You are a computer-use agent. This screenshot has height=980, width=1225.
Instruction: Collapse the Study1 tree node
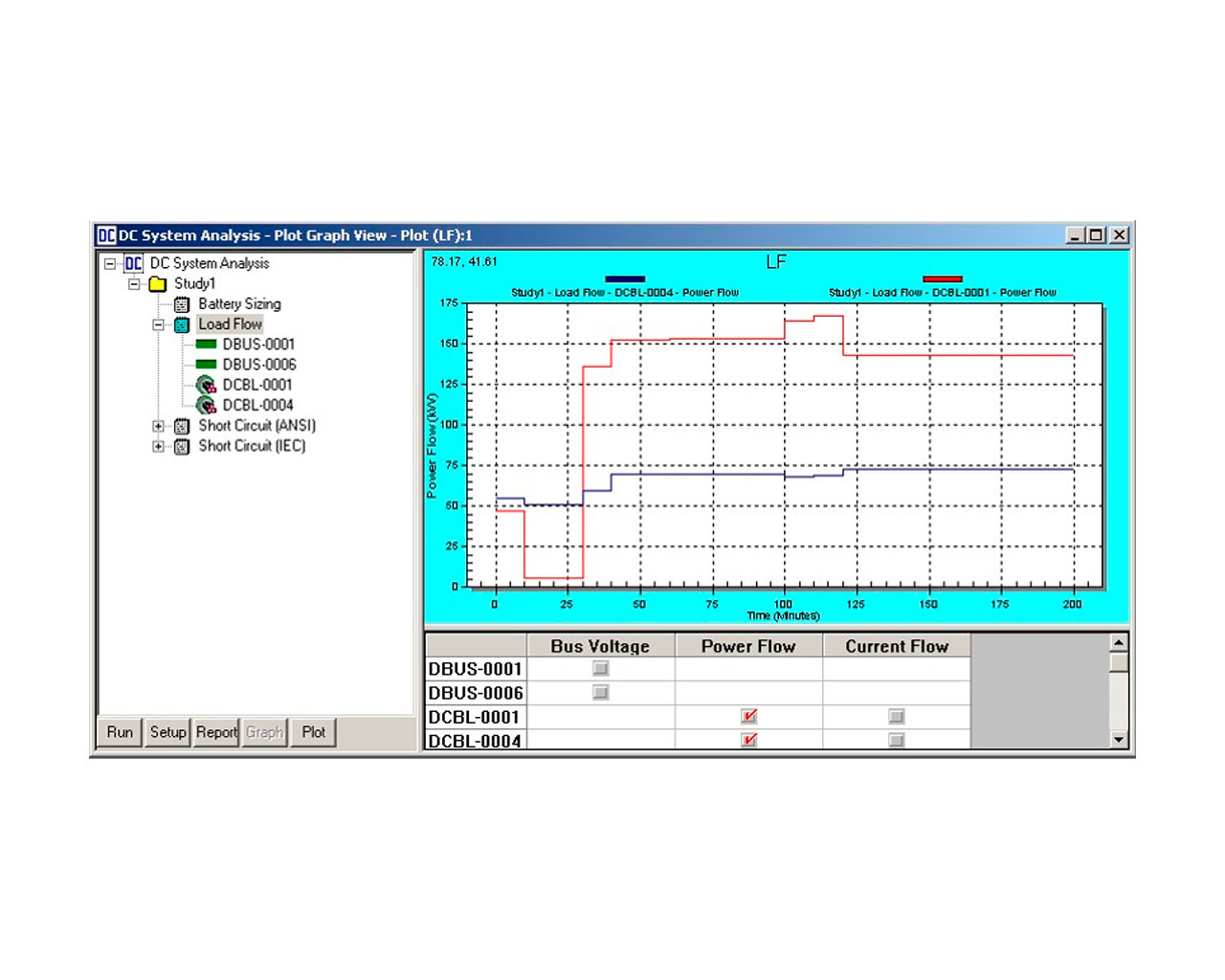click(134, 284)
